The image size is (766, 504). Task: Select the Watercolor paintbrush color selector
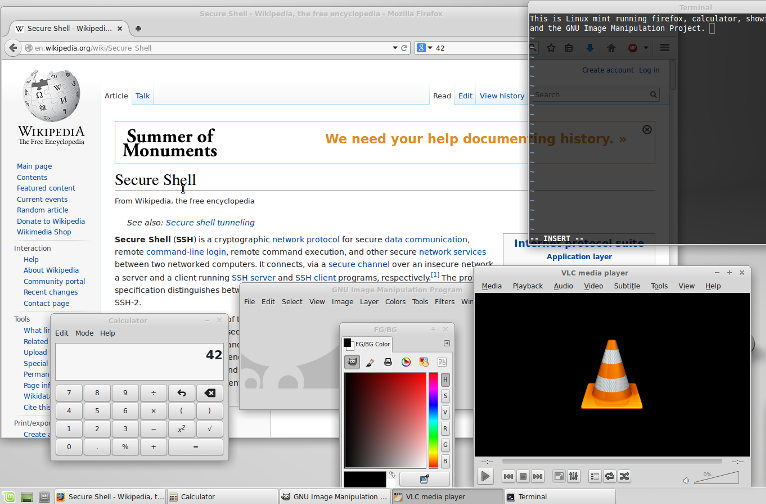click(370, 362)
